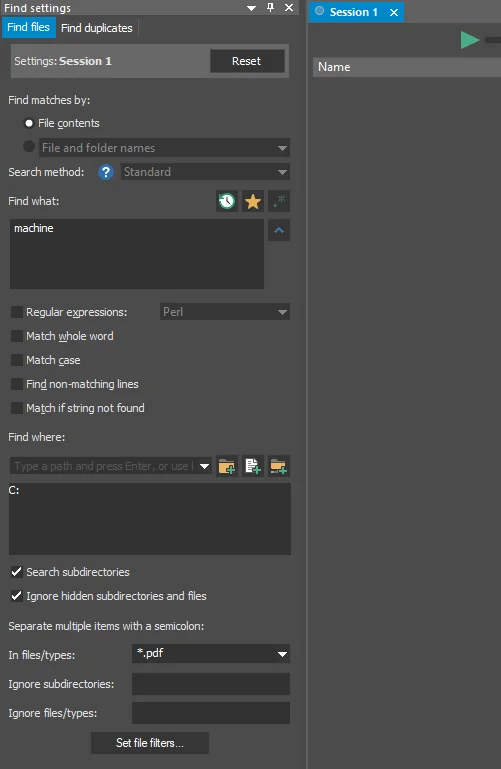
Task: Click the blue help question mark icon
Action: tap(105, 172)
